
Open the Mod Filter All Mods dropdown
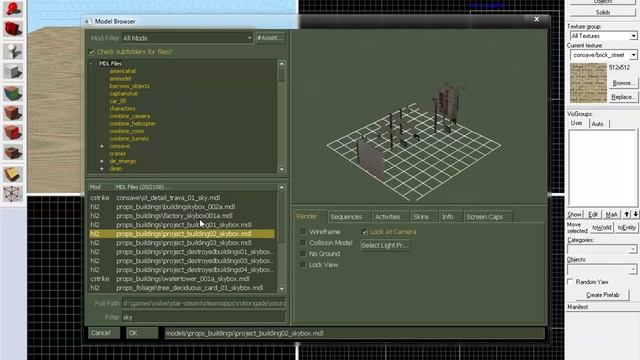pyautogui.click(x=188, y=38)
